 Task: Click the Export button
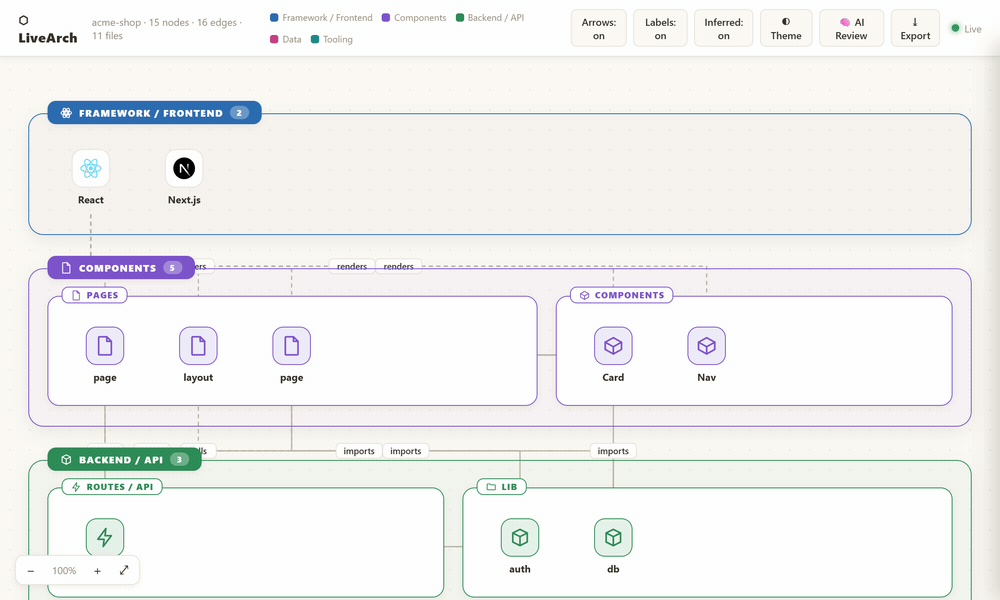click(915, 29)
